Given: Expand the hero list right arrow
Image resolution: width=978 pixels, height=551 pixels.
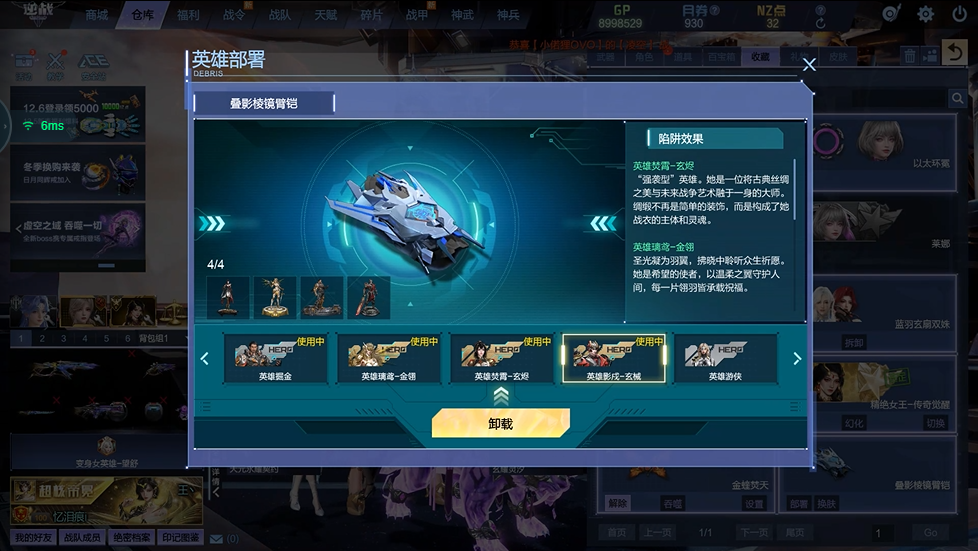Looking at the screenshot, I should [796, 359].
